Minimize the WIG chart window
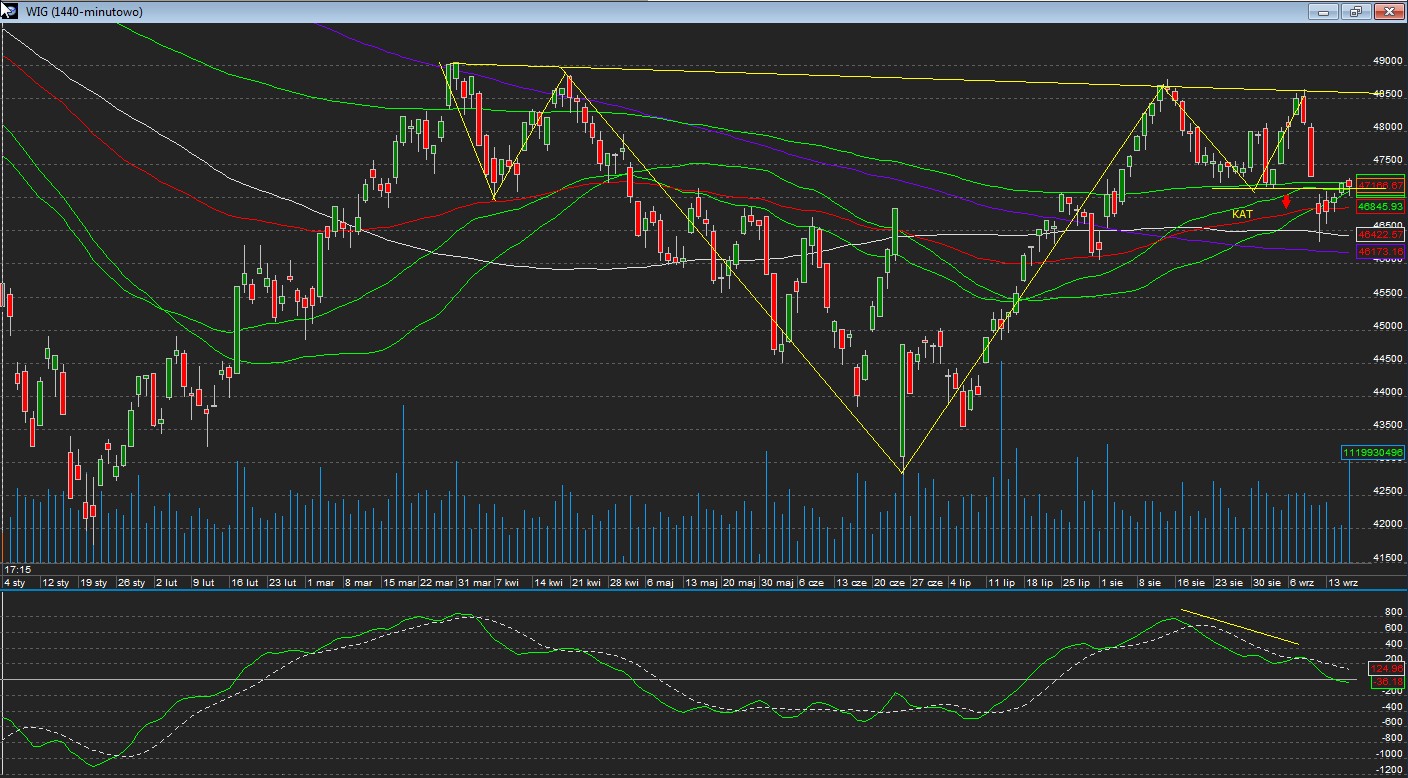The image size is (1408, 778). pyautogui.click(x=1323, y=12)
